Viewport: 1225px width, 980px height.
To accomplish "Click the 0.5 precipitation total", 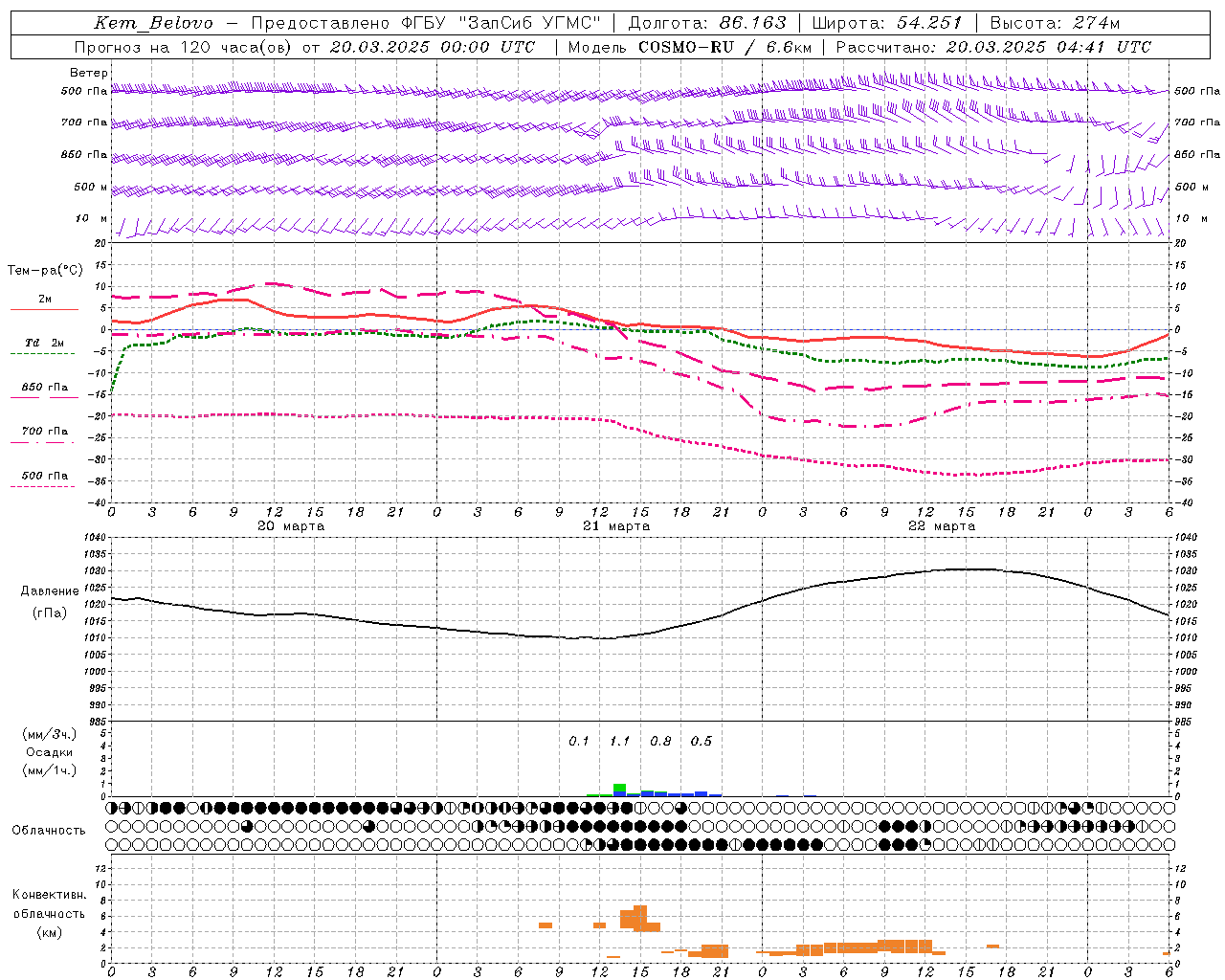I will tap(701, 741).
